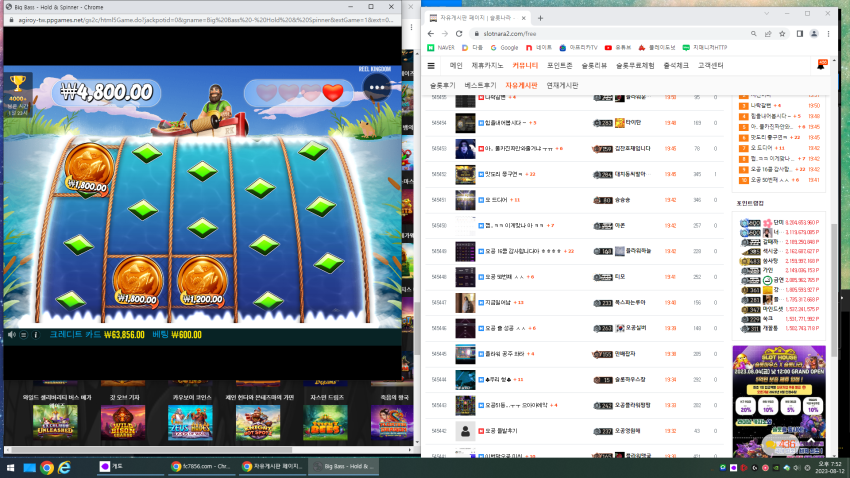Open the Excalibur Unleashed game thumbnail
Screen dimensions: 850x478
[55, 423]
